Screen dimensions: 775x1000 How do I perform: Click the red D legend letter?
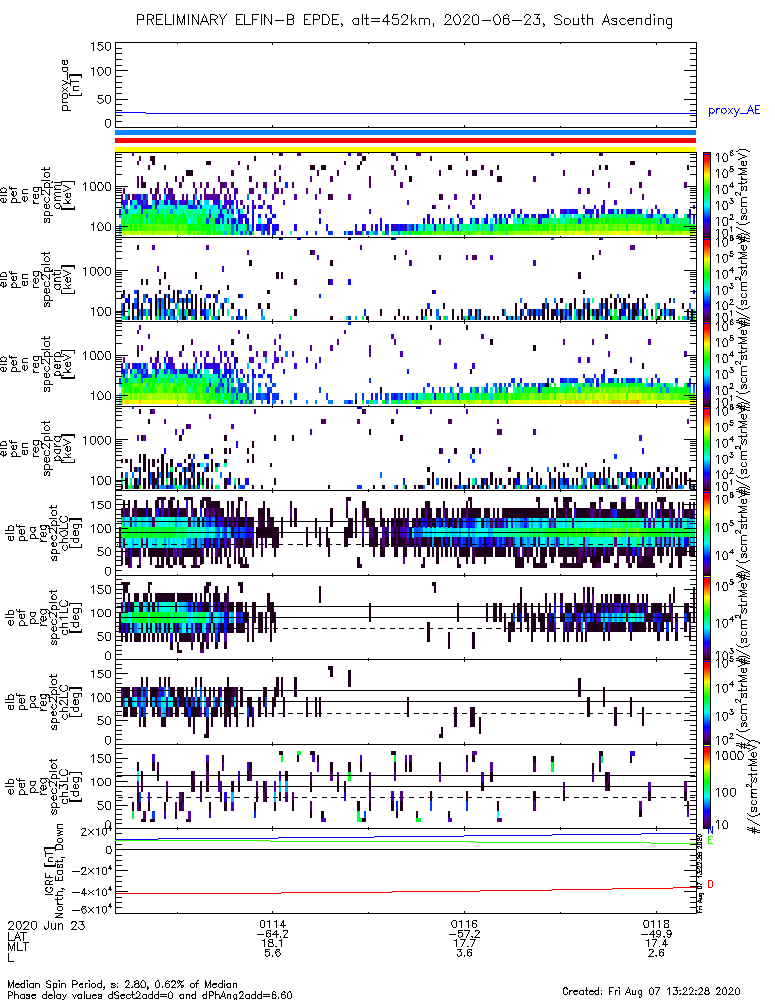[x=711, y=885]
